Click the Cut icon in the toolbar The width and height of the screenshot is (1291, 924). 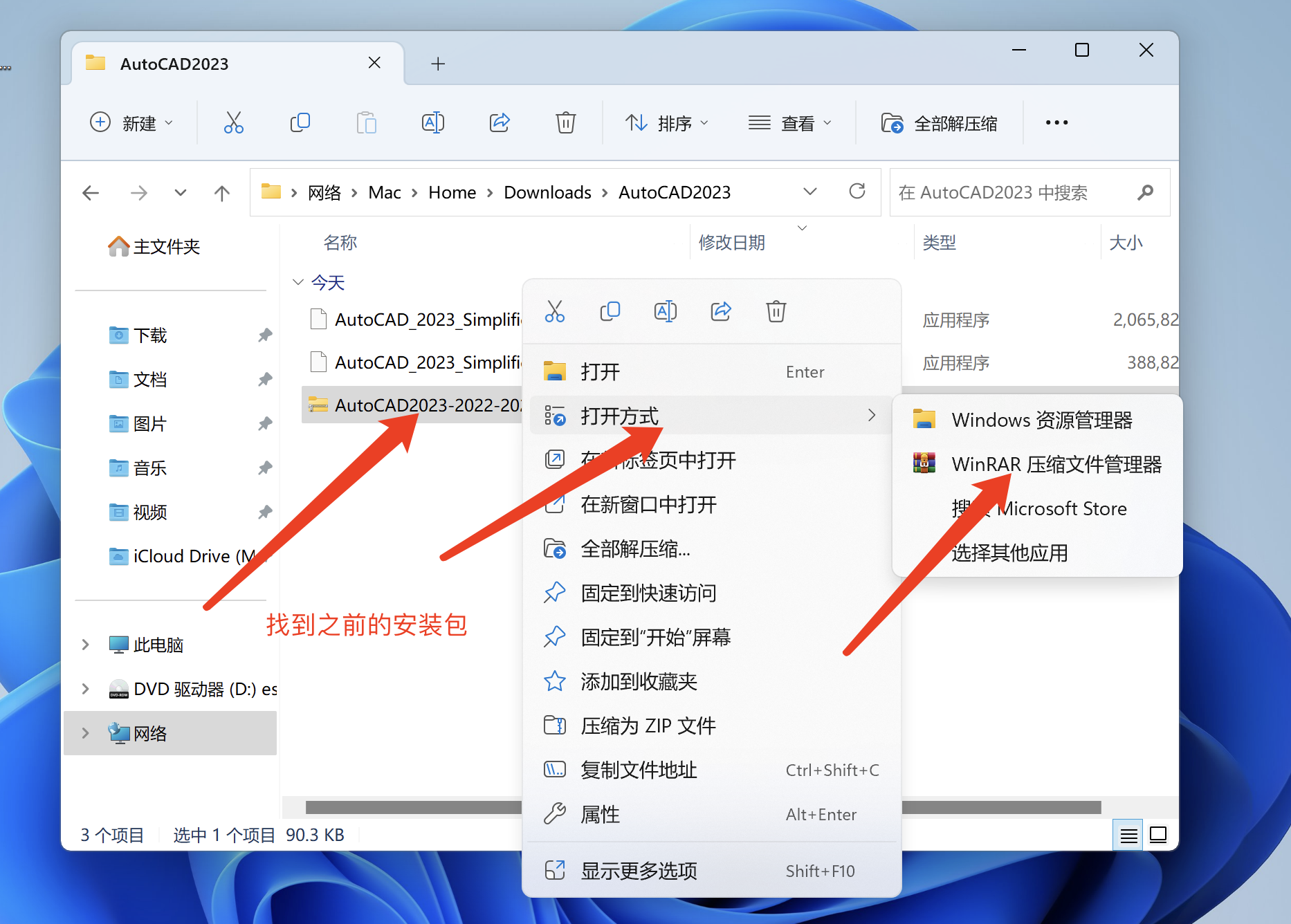(234, 122)
